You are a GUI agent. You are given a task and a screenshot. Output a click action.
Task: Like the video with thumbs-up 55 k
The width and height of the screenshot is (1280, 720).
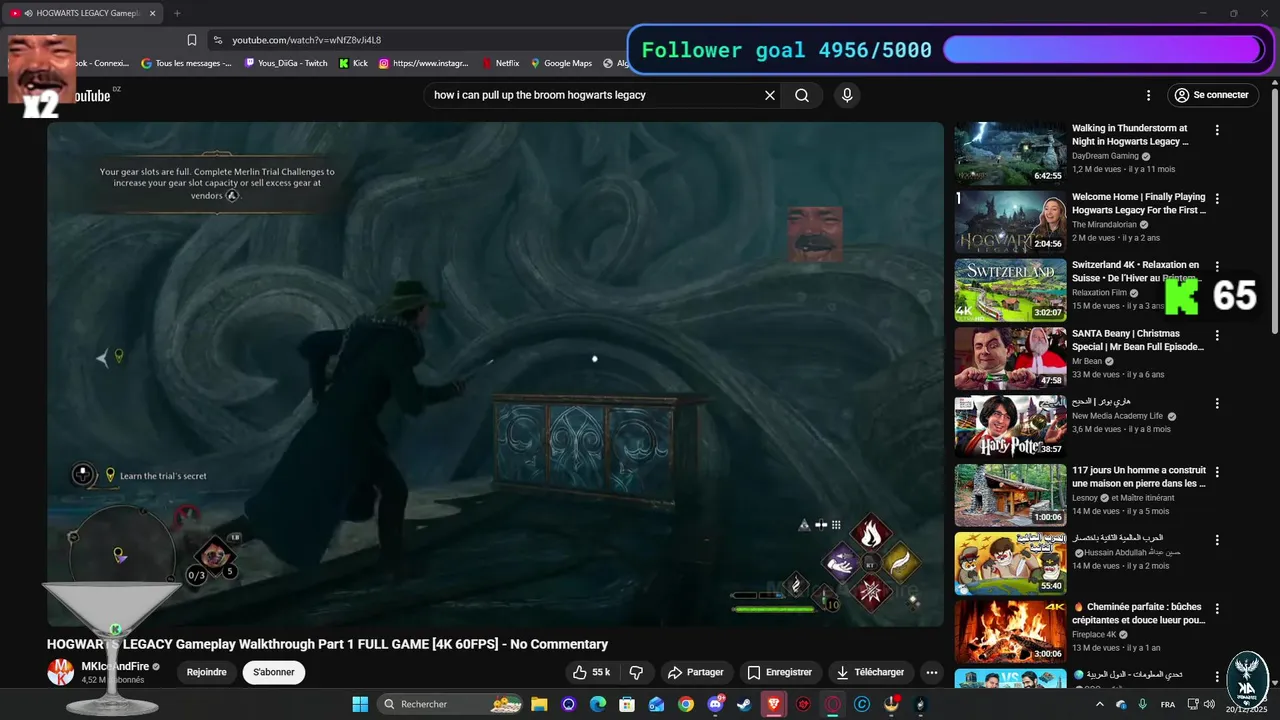pos(590,672)
